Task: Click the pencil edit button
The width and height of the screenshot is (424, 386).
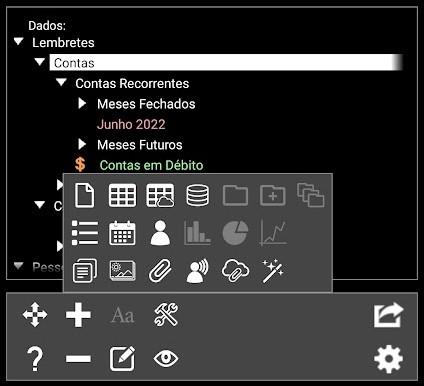Action: tap(123, 358)
